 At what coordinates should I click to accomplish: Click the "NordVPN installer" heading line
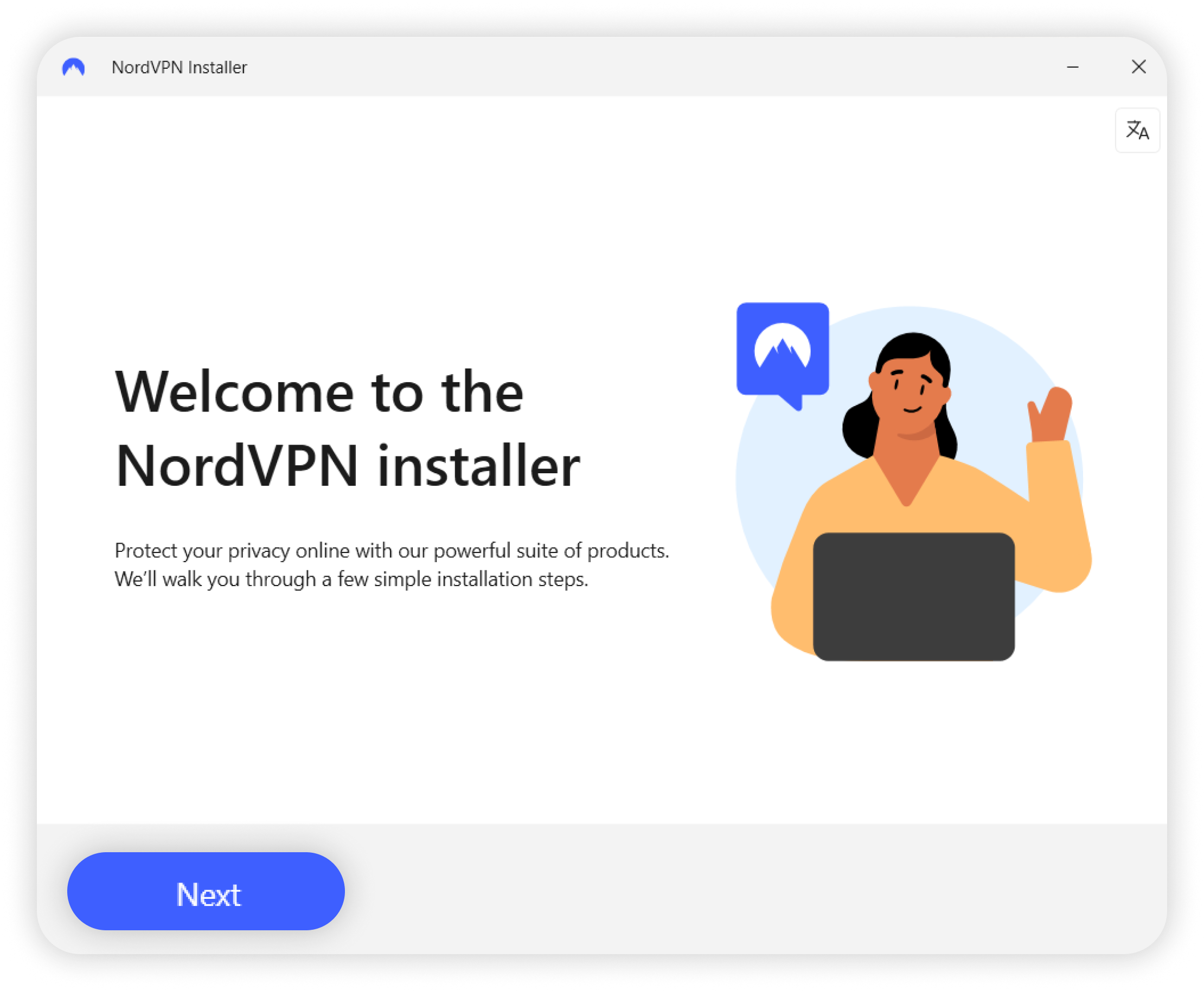[x=347, y=466]
